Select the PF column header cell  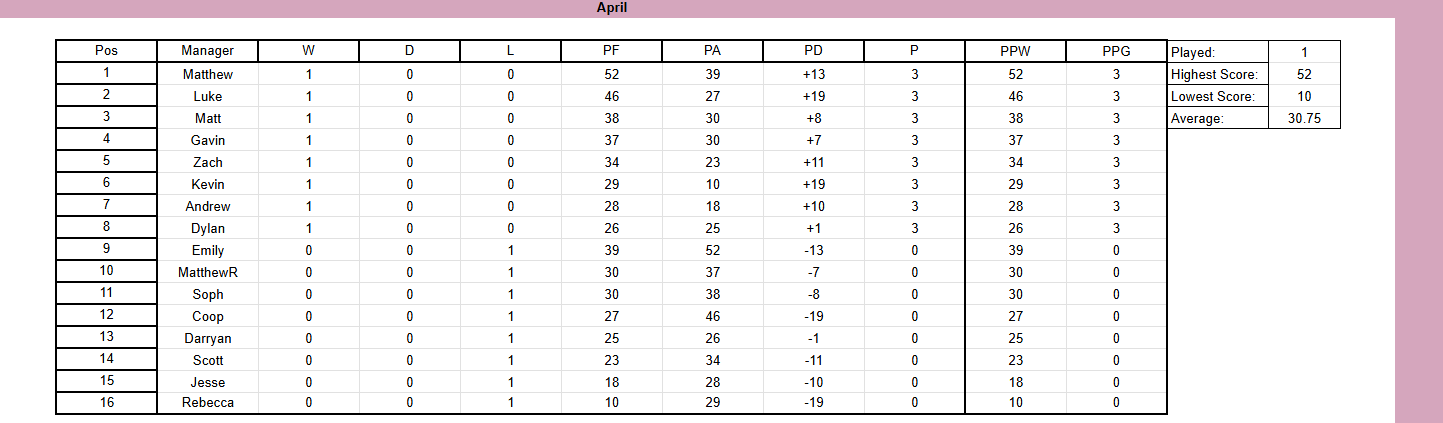(611, 51)
